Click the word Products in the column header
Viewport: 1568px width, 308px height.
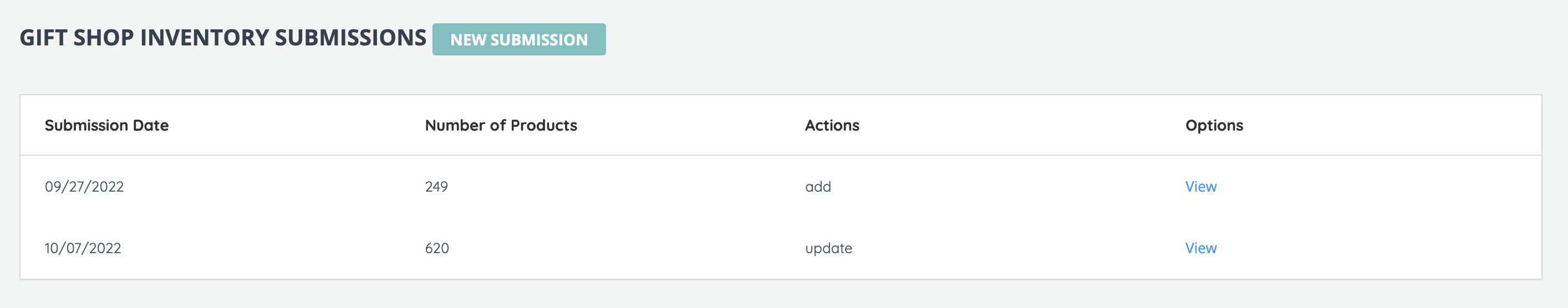(x=543, y=125)
